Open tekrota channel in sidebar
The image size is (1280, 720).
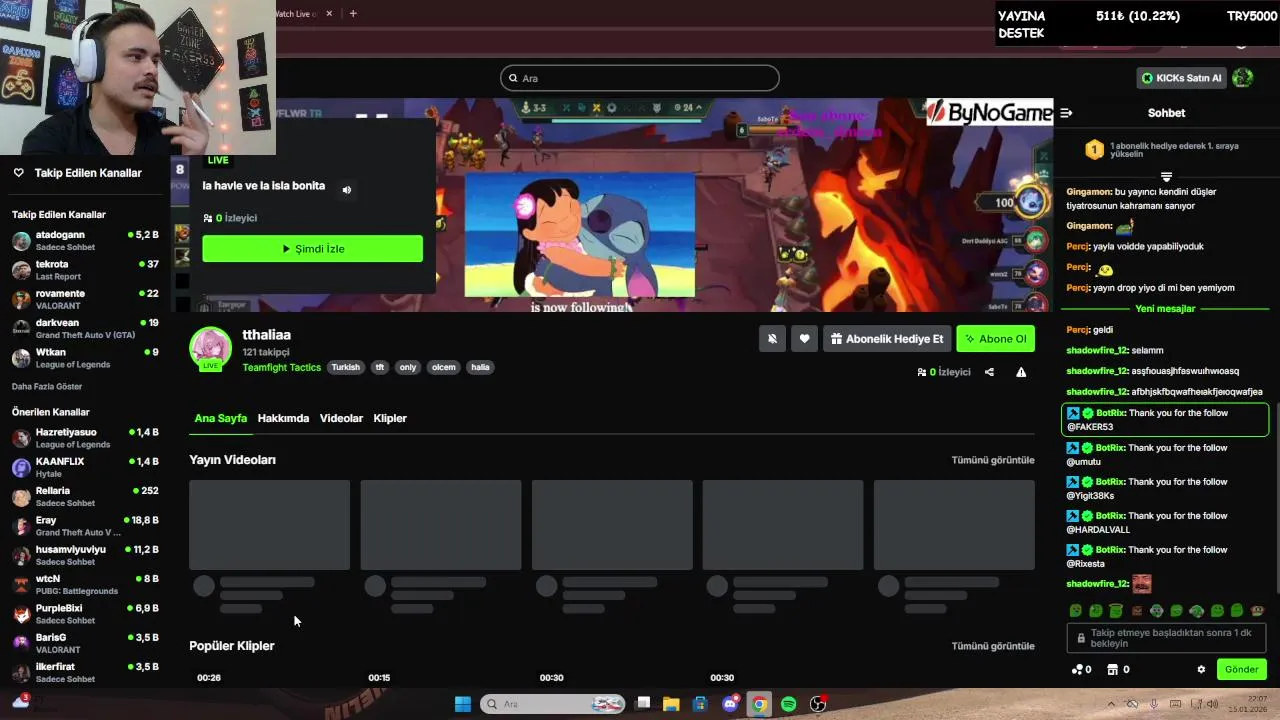click(x=85, y=270)
